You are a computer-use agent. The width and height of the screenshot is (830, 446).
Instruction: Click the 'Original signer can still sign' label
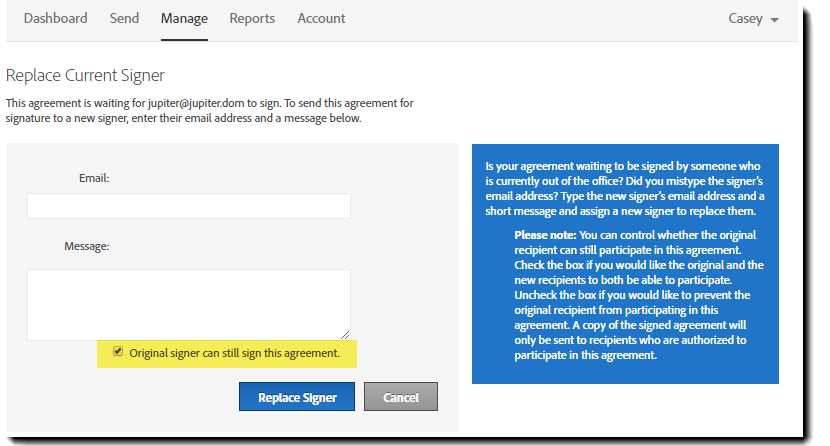[x=235, y=353]
